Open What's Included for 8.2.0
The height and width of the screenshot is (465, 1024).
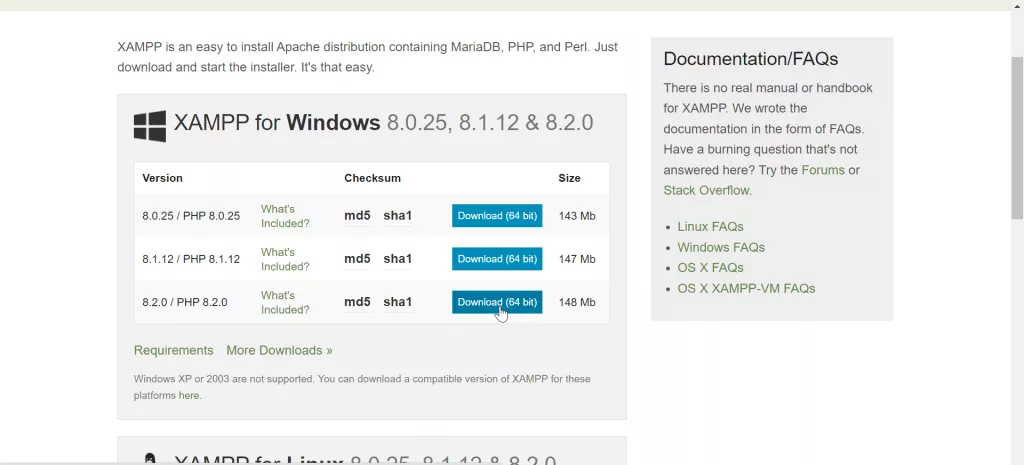(285, 302)
